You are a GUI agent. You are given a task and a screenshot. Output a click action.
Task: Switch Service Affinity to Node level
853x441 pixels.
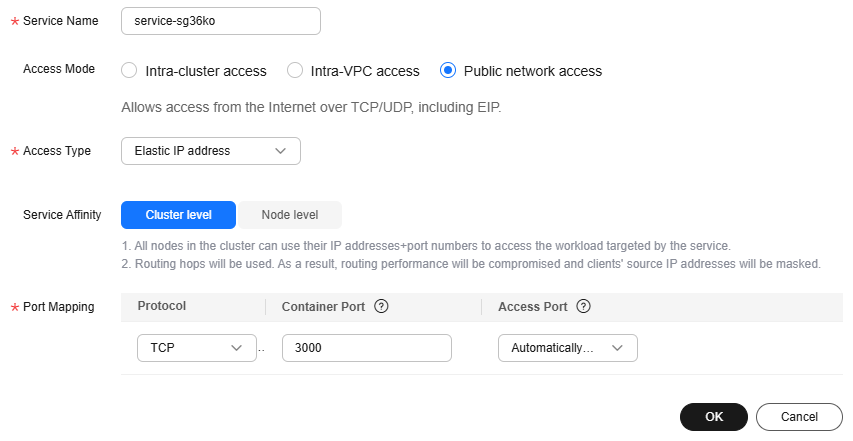pos(289,215)
